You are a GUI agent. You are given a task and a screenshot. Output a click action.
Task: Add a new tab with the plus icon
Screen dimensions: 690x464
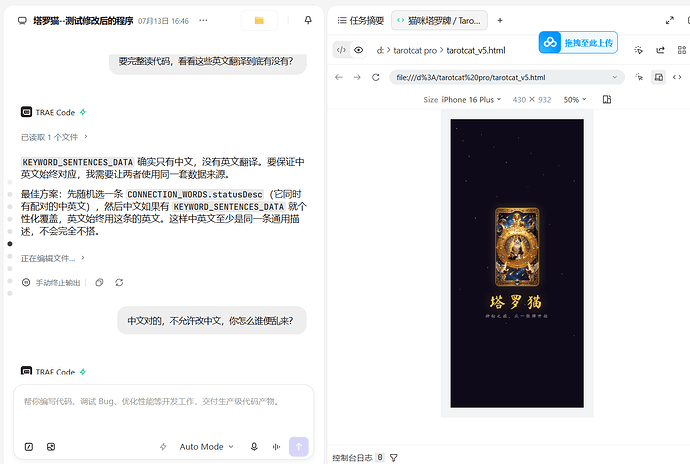[x=500, y=21]
